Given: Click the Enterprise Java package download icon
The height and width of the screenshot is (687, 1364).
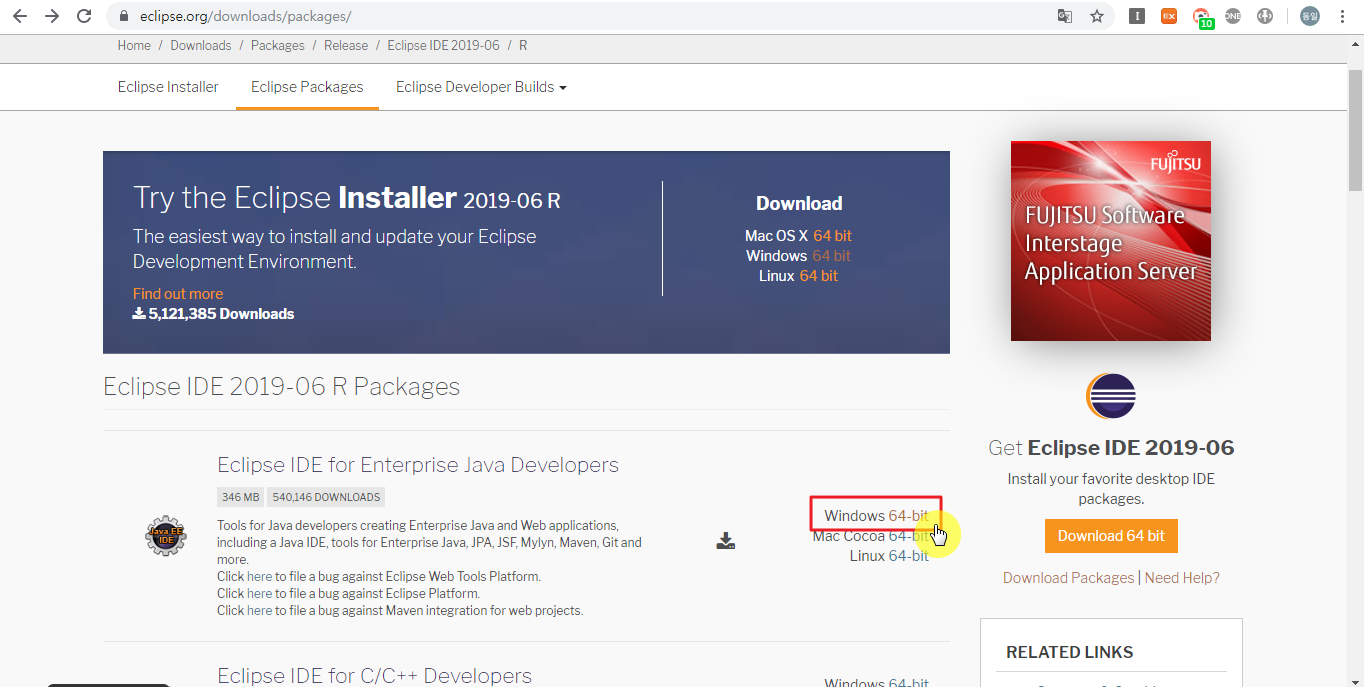Looking at the screenshot, I should click(726, 541).
